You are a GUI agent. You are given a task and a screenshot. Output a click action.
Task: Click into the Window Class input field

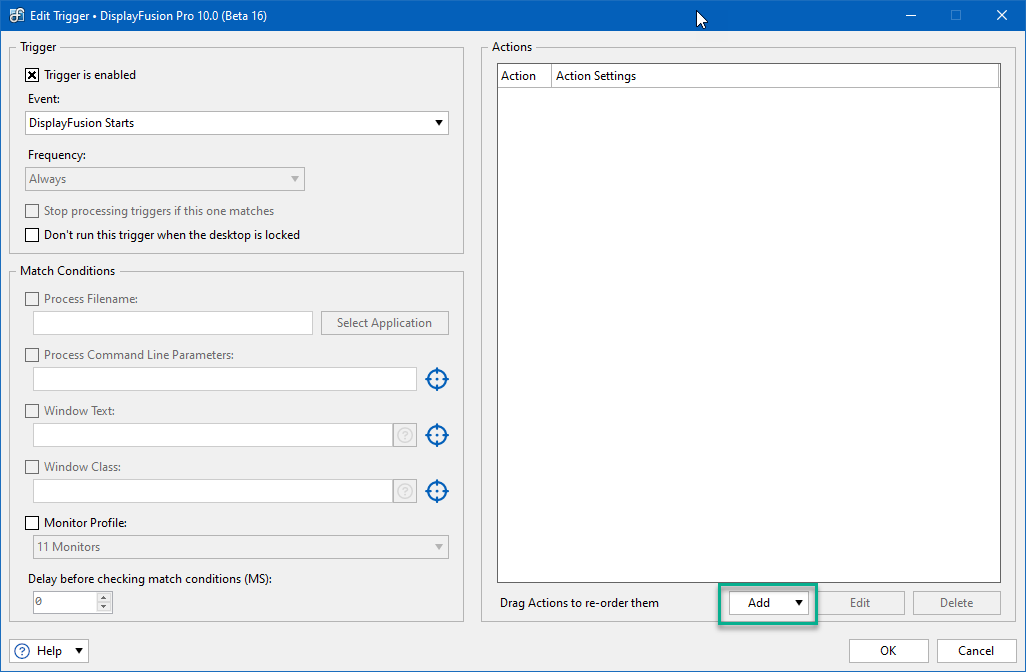(x=213, y=491)
